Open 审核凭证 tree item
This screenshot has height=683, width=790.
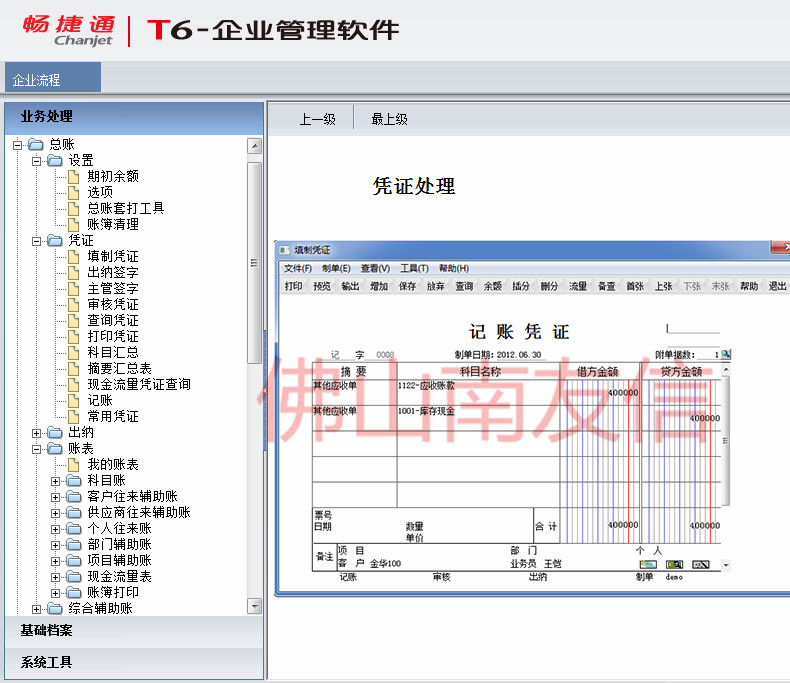coord(113,305)
